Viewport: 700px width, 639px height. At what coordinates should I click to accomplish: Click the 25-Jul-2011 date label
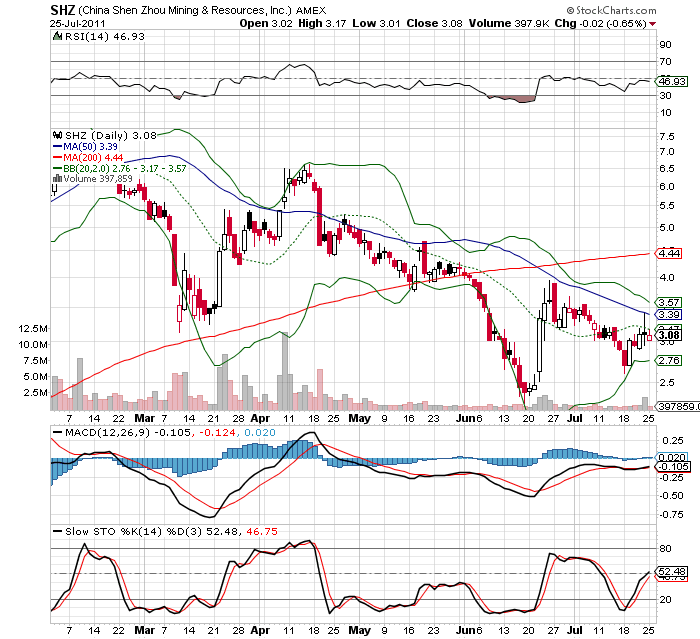tap(78, 24)
